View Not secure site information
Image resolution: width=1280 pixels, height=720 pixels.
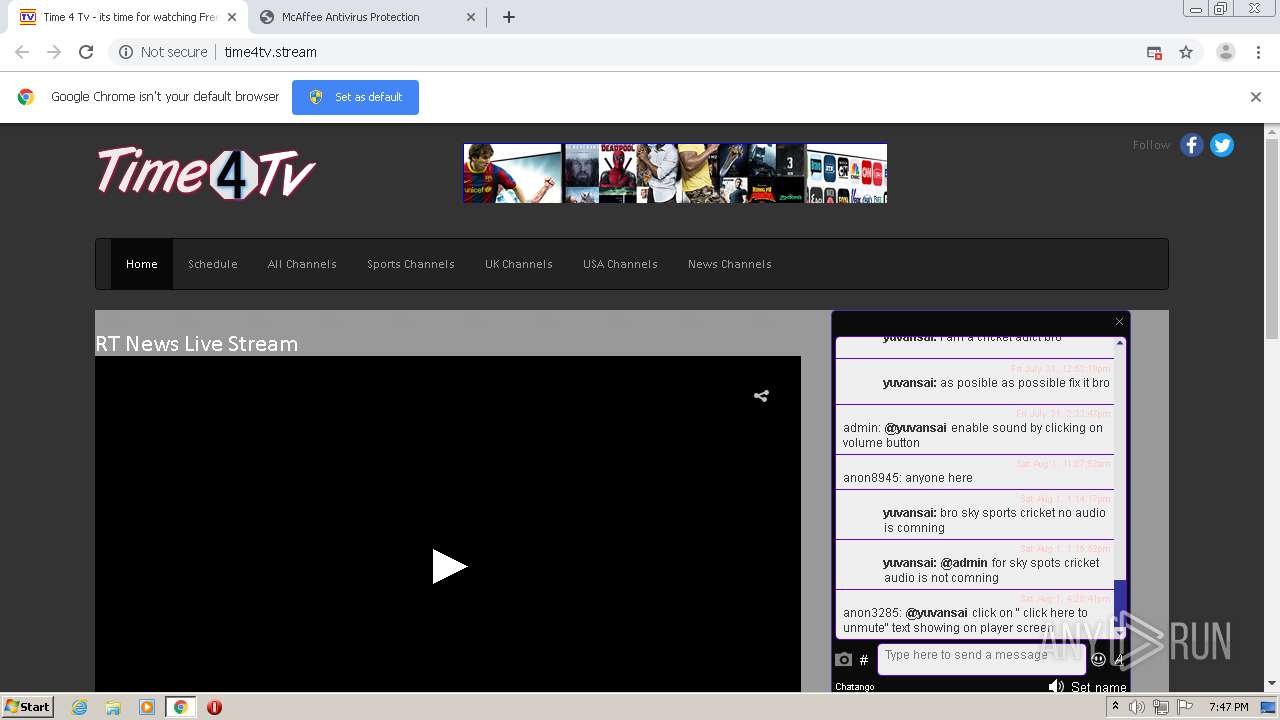pos(163,52)
